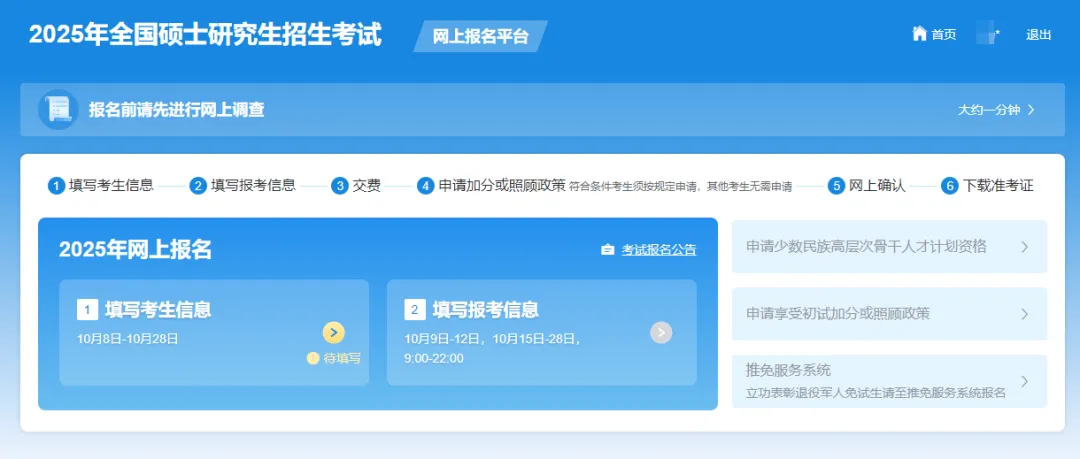Click step 2 circle 填写报考信息
1080x459 pixels.
(x=198, y=186)
